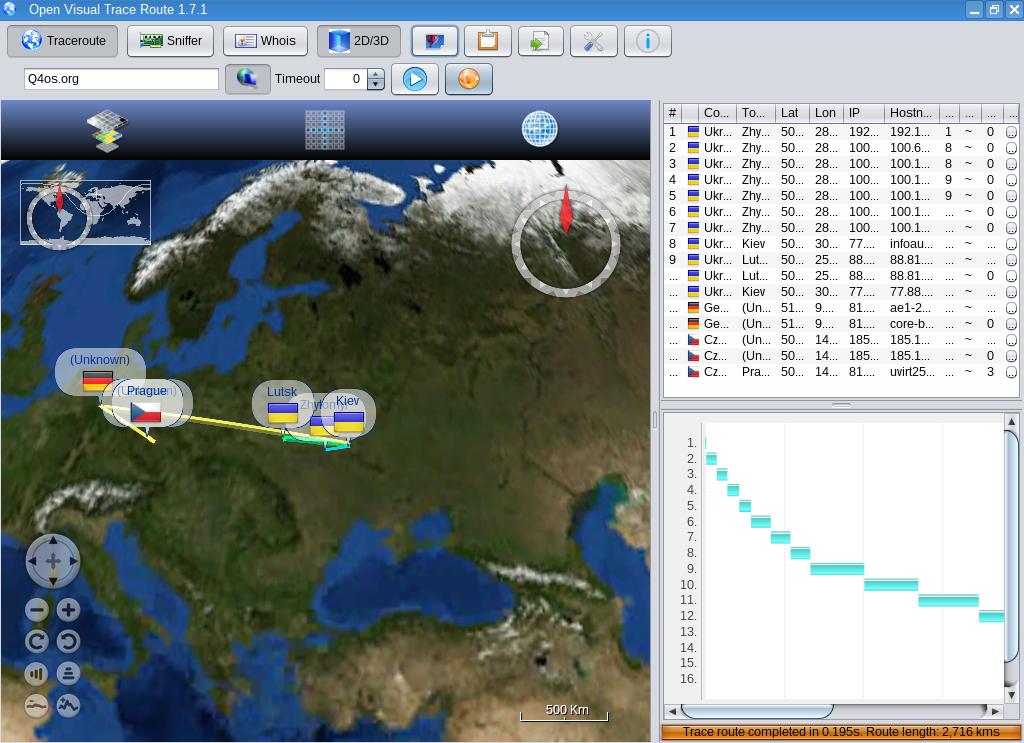Rotate map heading clockwise
Viewport: 1024px width, 743px height.
[37, 642]
